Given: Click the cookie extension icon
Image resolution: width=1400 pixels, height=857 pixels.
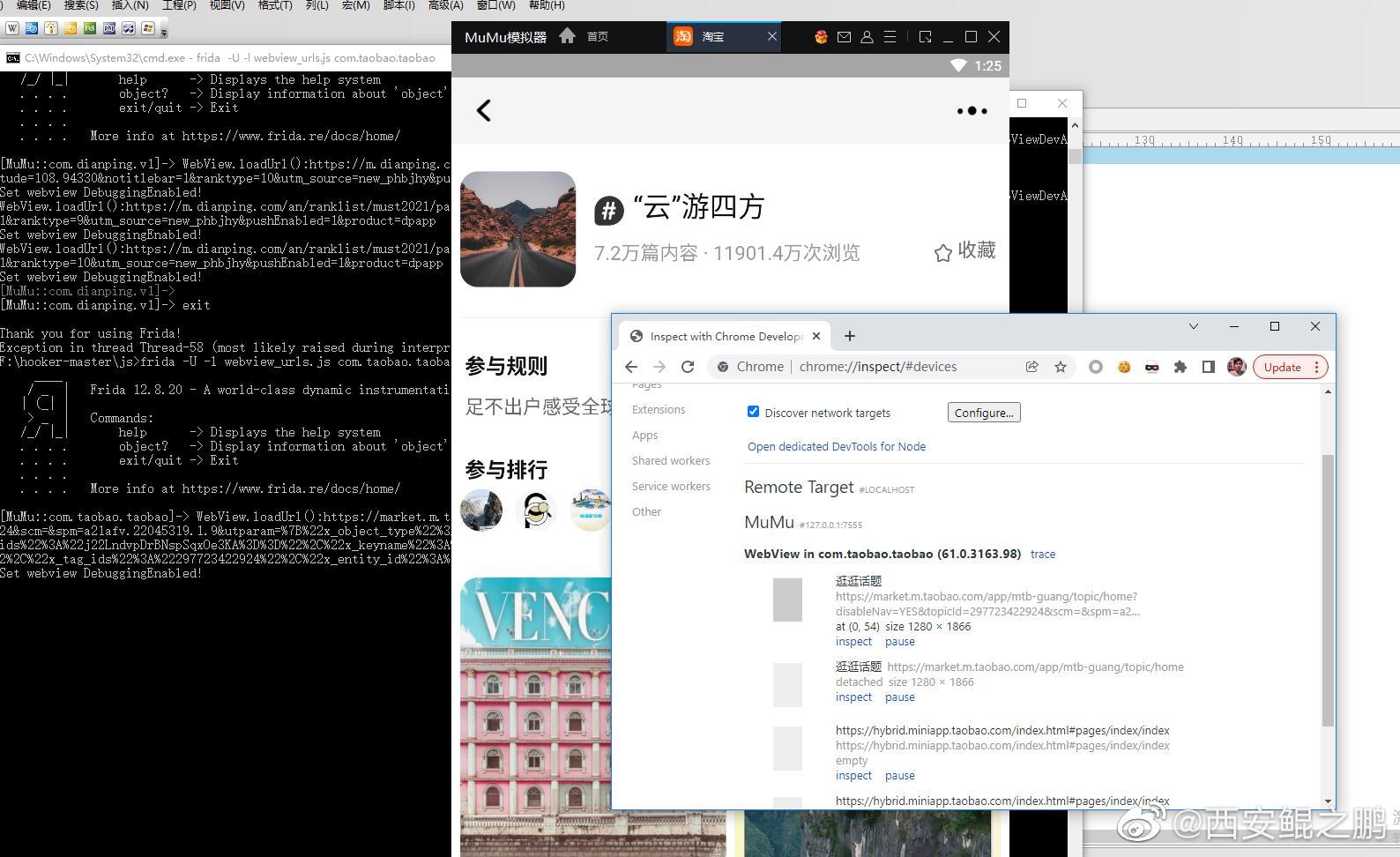Looking at the screenshot, I should (1124, 367).
